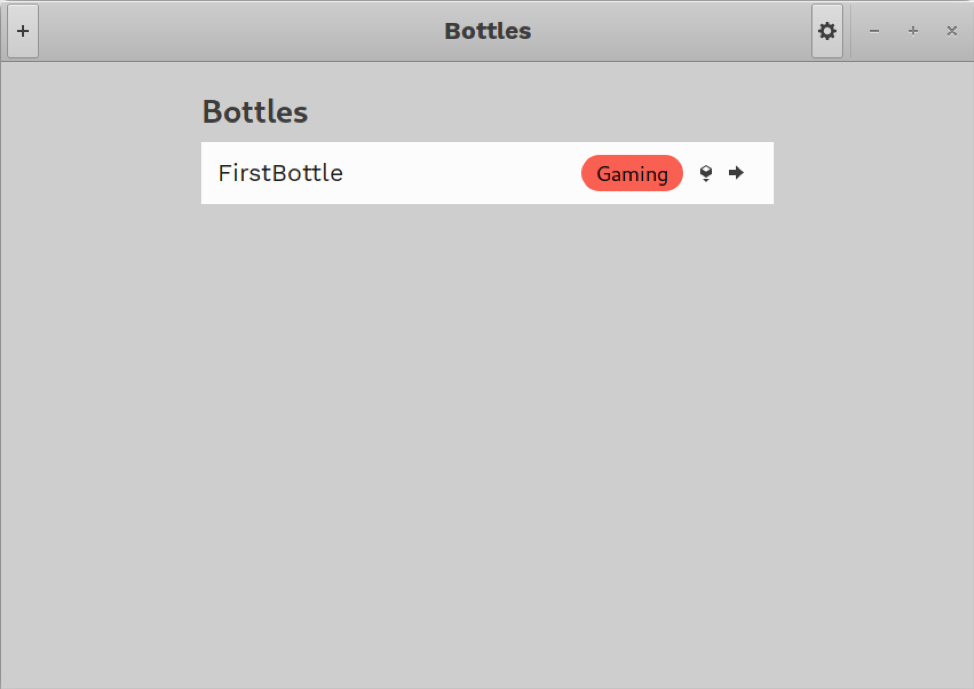Click the red Gaming environment badge
The image size is (974, 689).
[x=632, y=173]
